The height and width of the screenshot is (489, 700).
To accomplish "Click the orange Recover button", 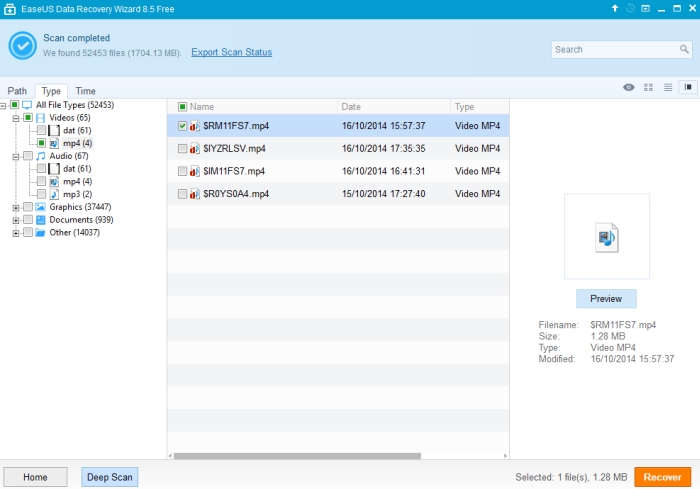I will [662, 477].
